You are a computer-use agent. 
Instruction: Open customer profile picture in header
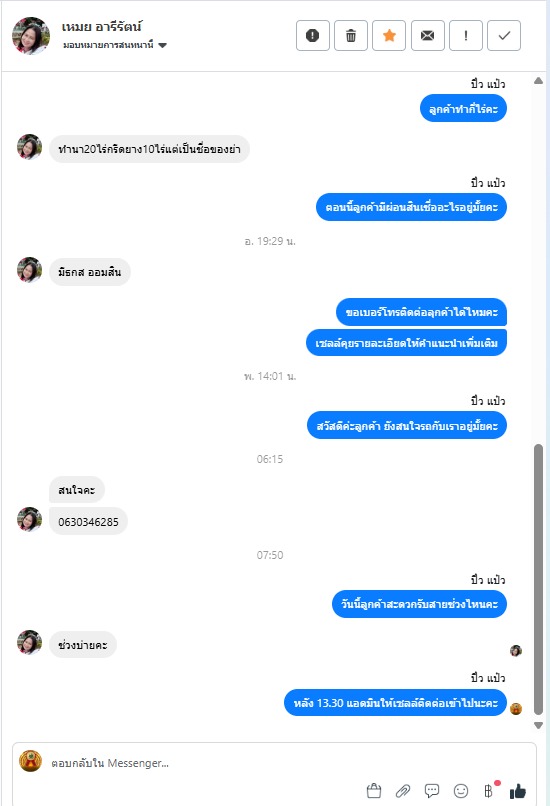pyautogui.click(x=31, y=36)
